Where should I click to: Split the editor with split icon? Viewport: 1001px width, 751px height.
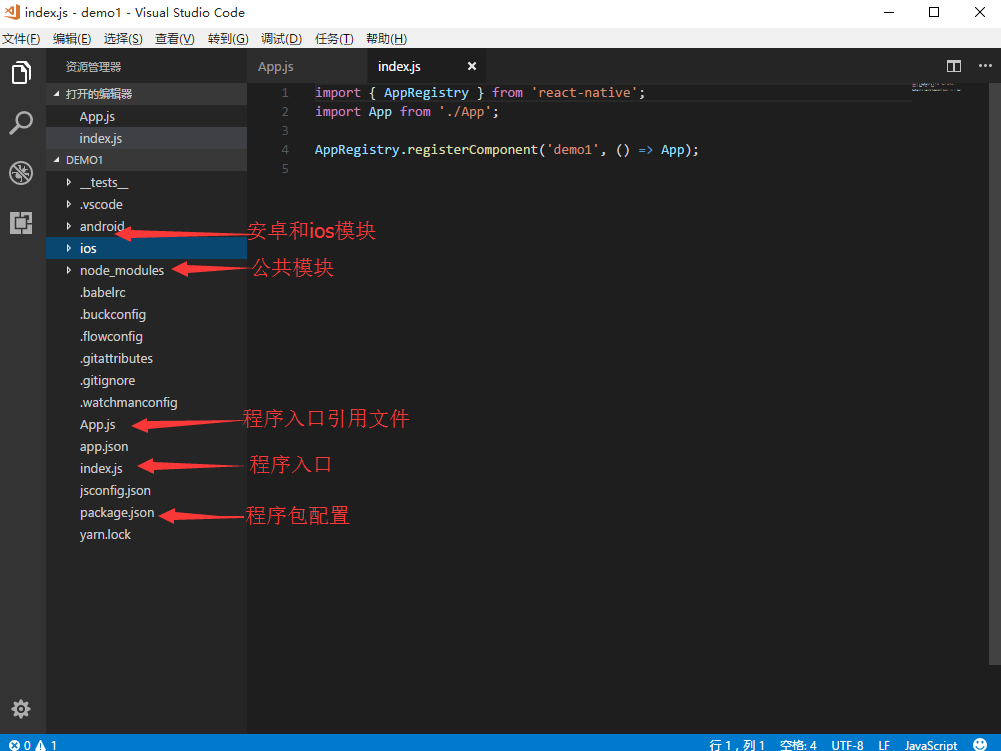point(954,66)
